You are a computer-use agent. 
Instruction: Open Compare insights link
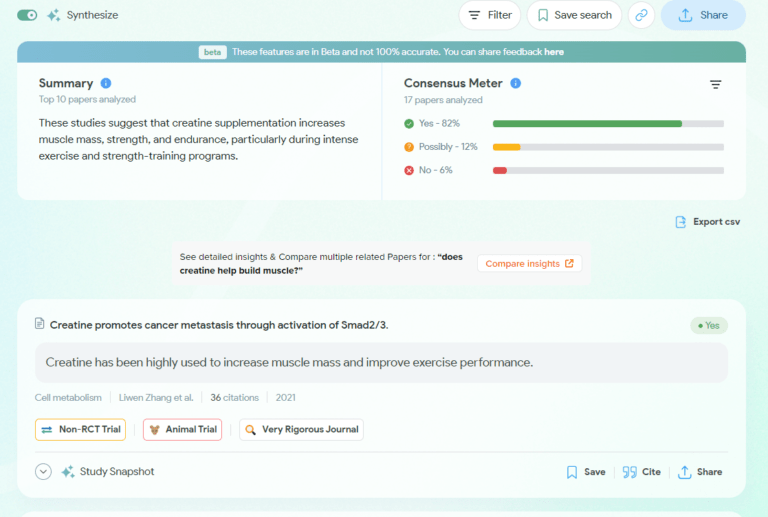click(x=529, y=264)
